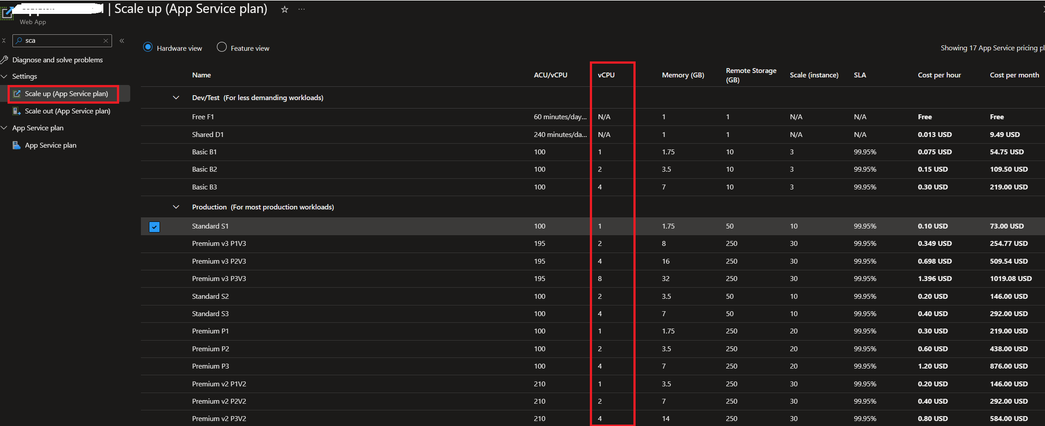Viewport: 1045px width, 426px height.
Task: Collapse the Production tier group
Action: point(177,207)
